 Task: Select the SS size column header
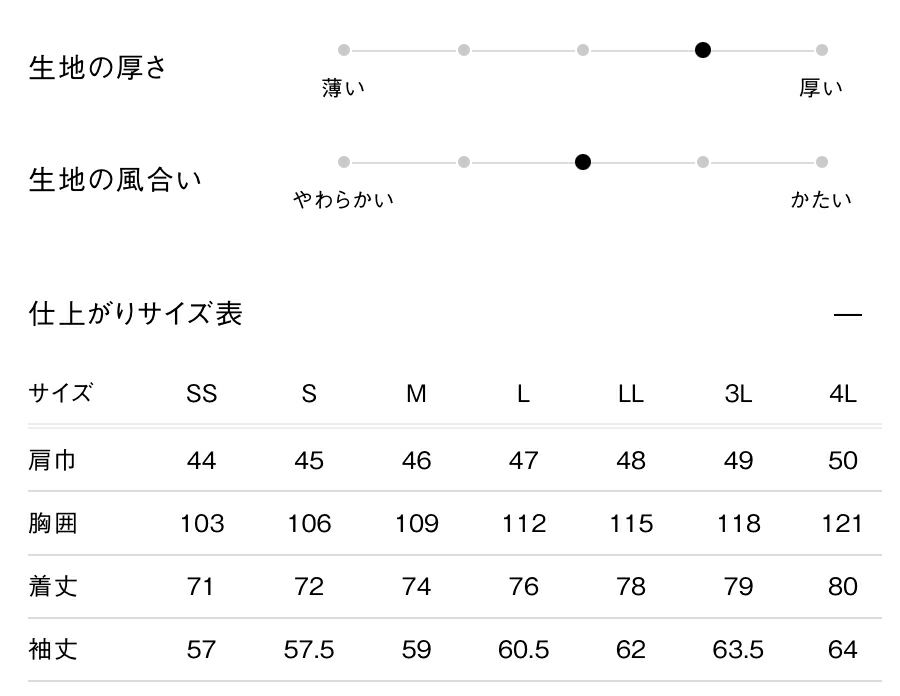(x=201, y=394)
